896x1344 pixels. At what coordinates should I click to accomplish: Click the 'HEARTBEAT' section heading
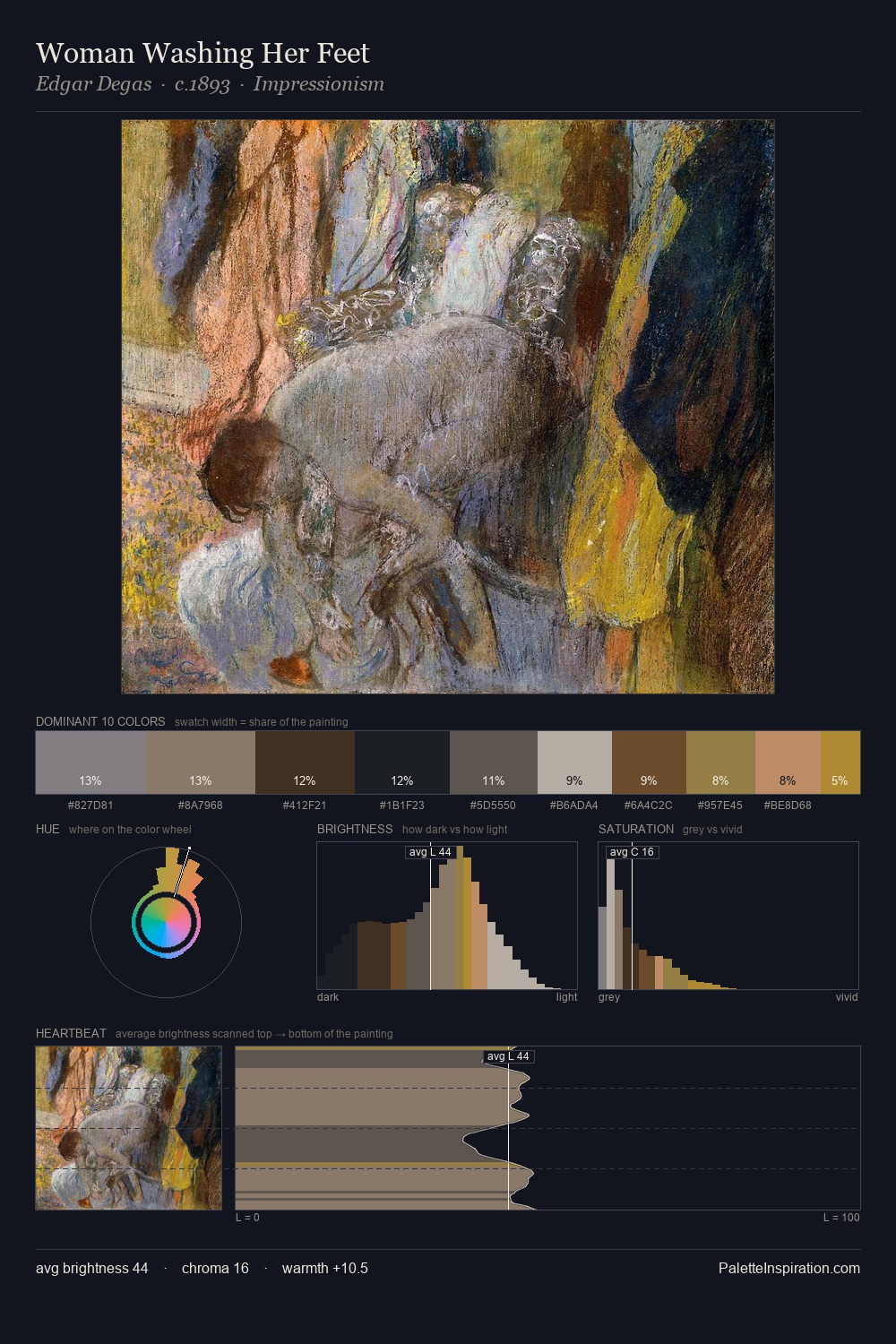(x=71, y=1033)
